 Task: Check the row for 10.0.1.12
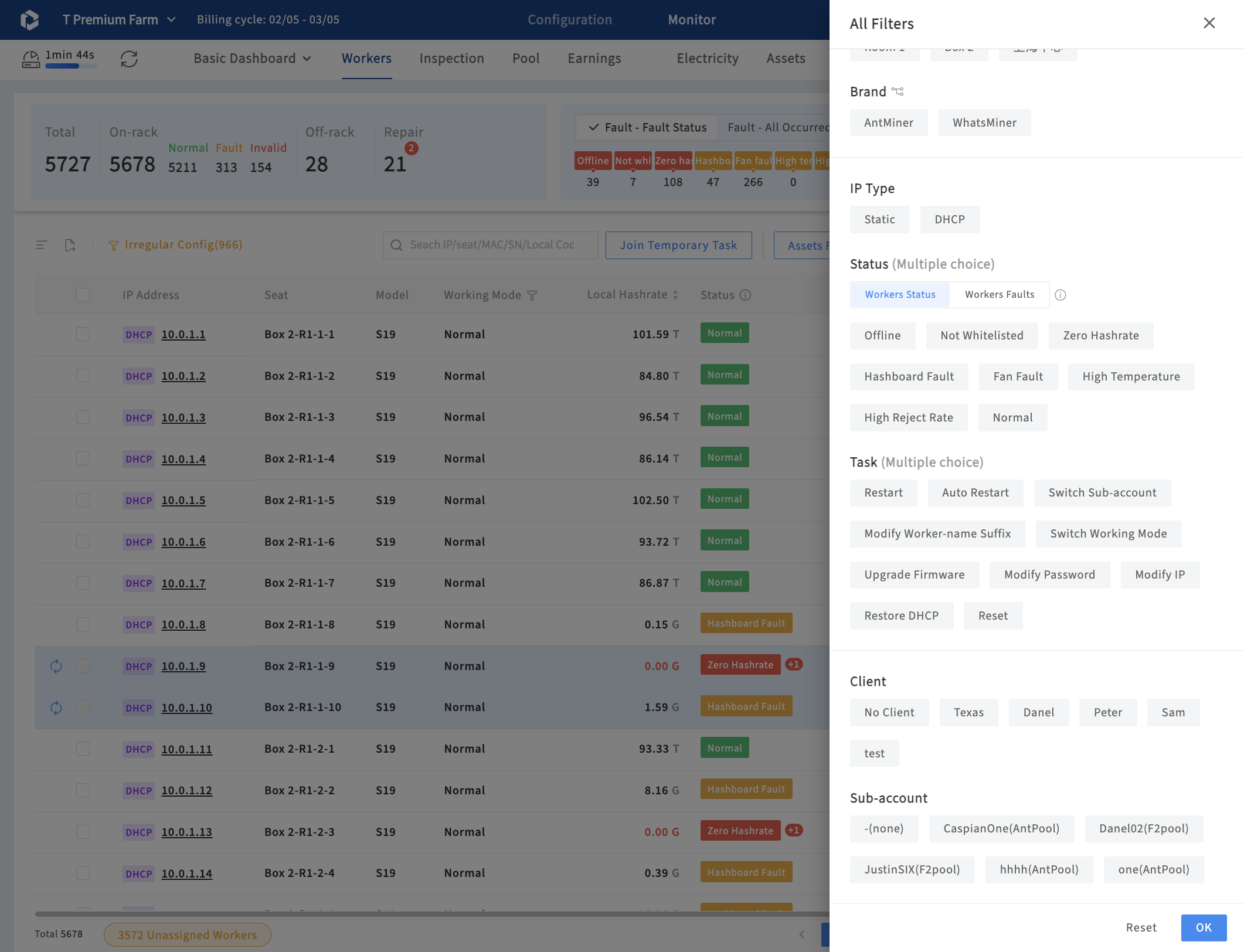coord(83,790)
